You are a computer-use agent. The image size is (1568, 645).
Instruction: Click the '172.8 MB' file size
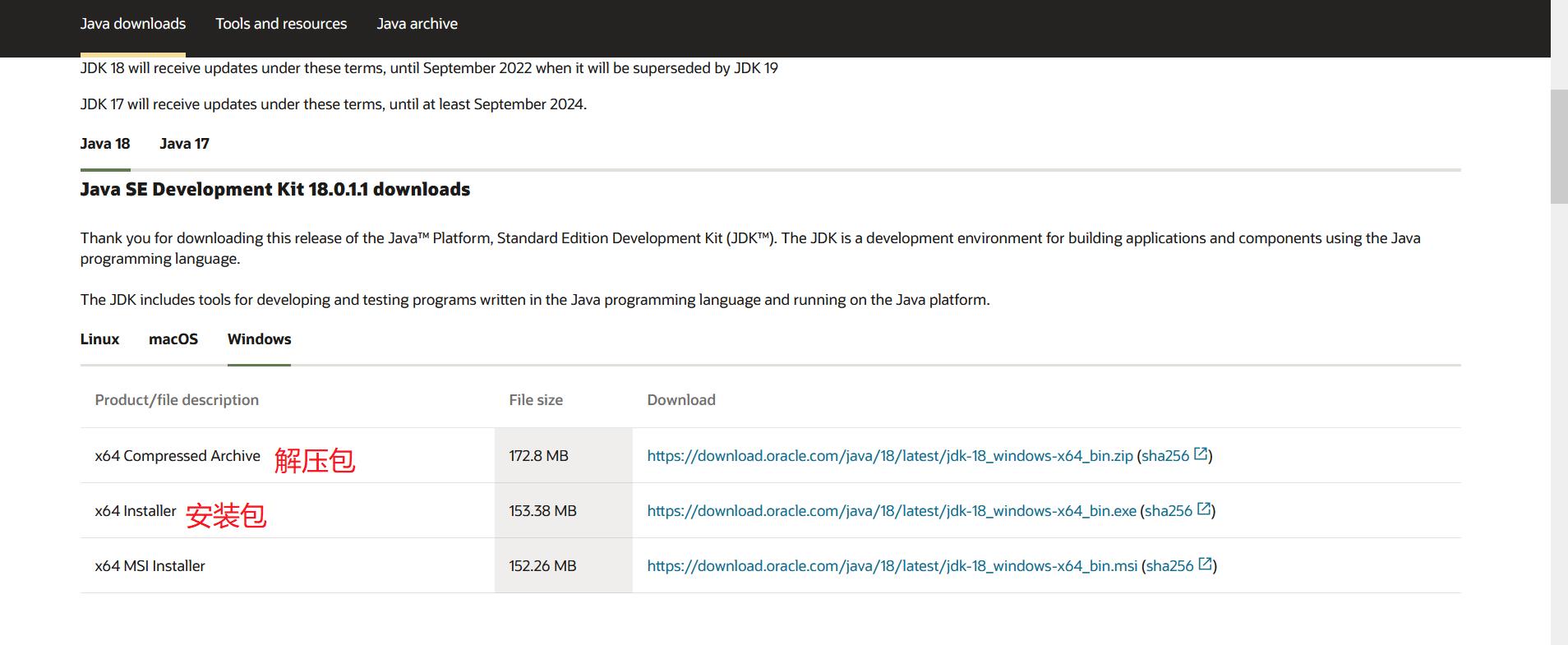(x=538, y=456)
